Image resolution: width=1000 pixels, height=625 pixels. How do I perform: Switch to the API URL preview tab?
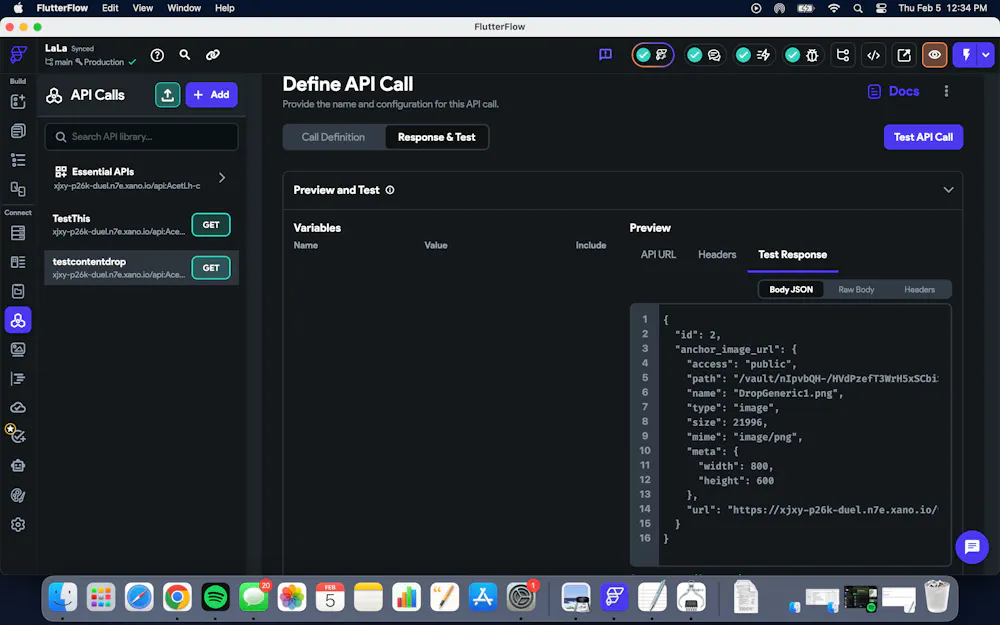tap(658, 254)
